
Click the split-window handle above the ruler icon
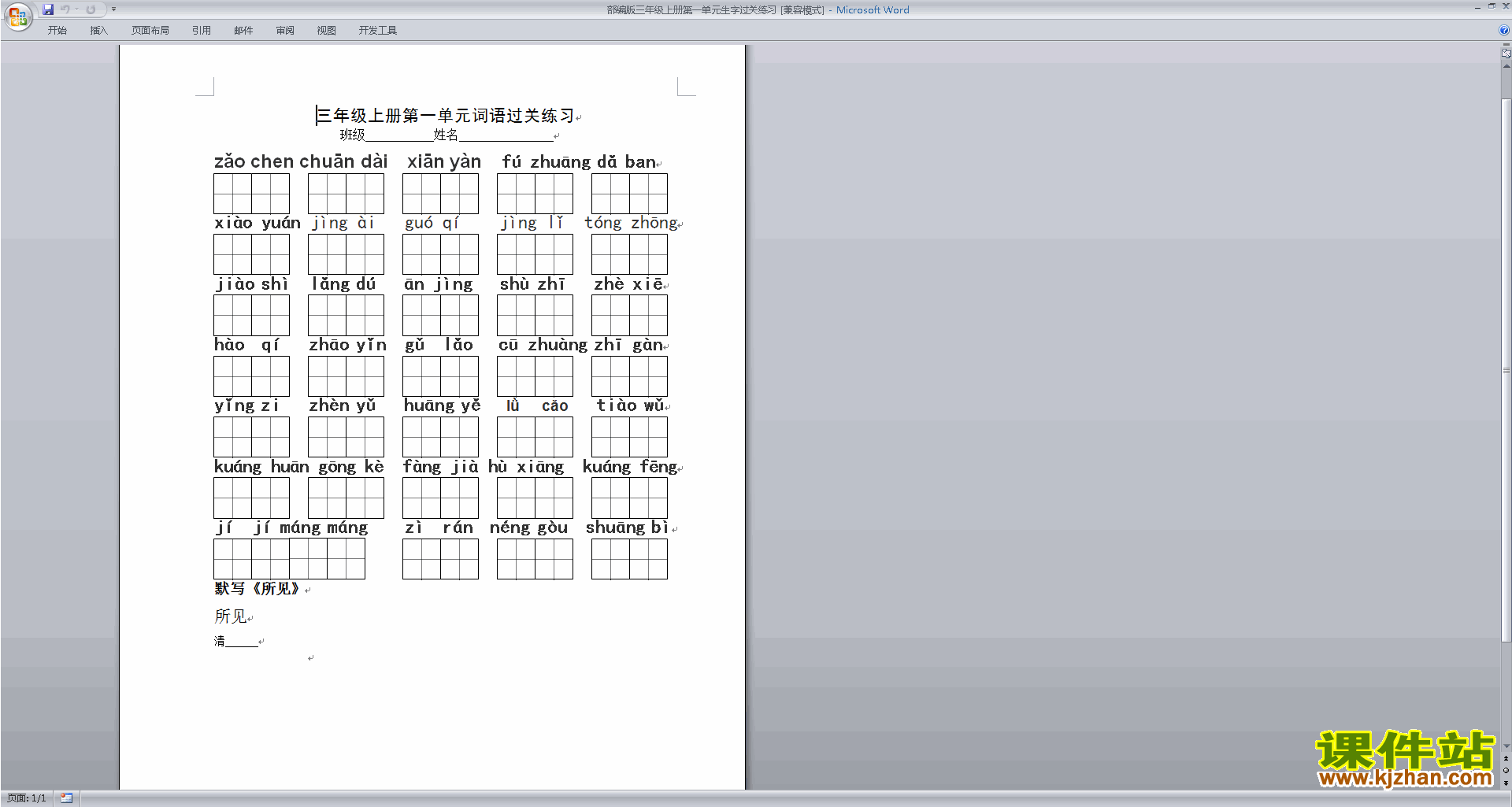1506,45
